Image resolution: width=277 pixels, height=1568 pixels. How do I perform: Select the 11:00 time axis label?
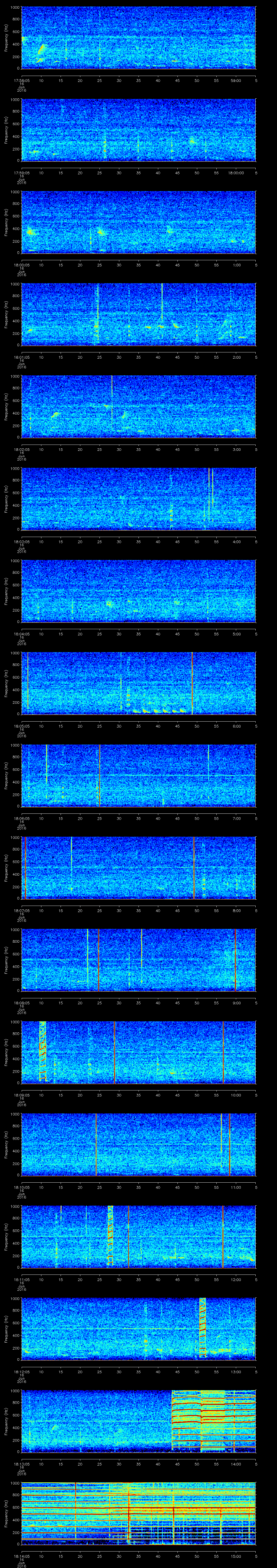(236, 1187)
